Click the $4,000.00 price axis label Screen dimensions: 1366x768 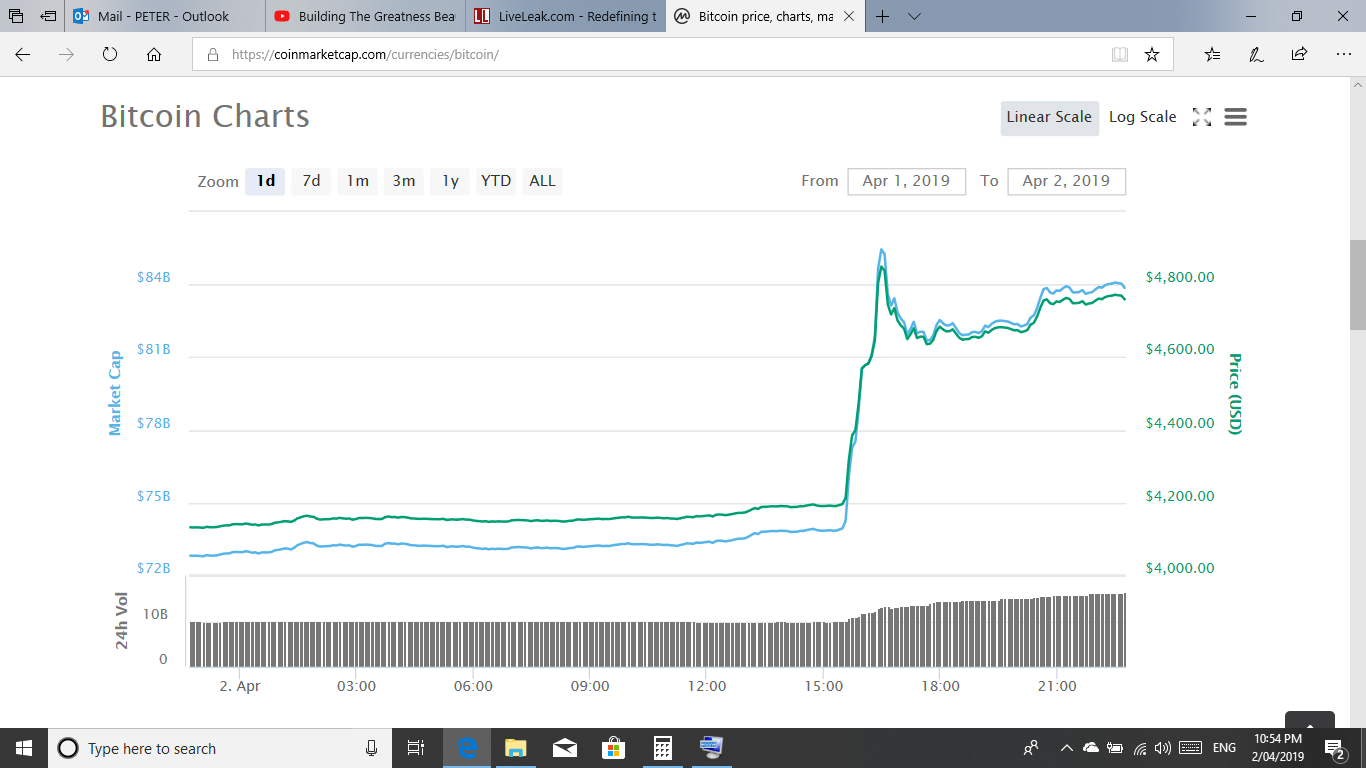[x=1180, y=568]
